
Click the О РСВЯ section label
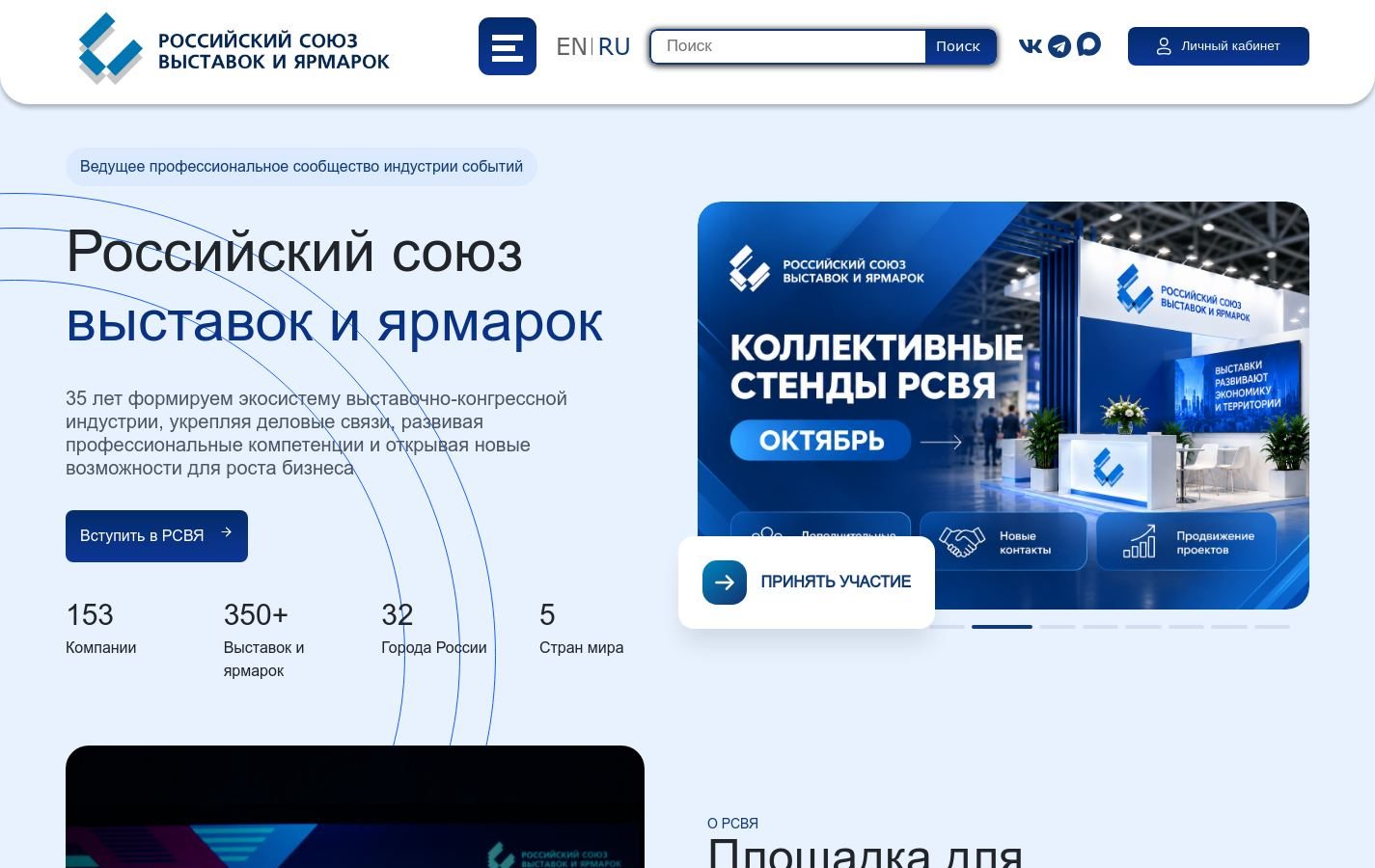pyautogui.click(x=732, y=823)
